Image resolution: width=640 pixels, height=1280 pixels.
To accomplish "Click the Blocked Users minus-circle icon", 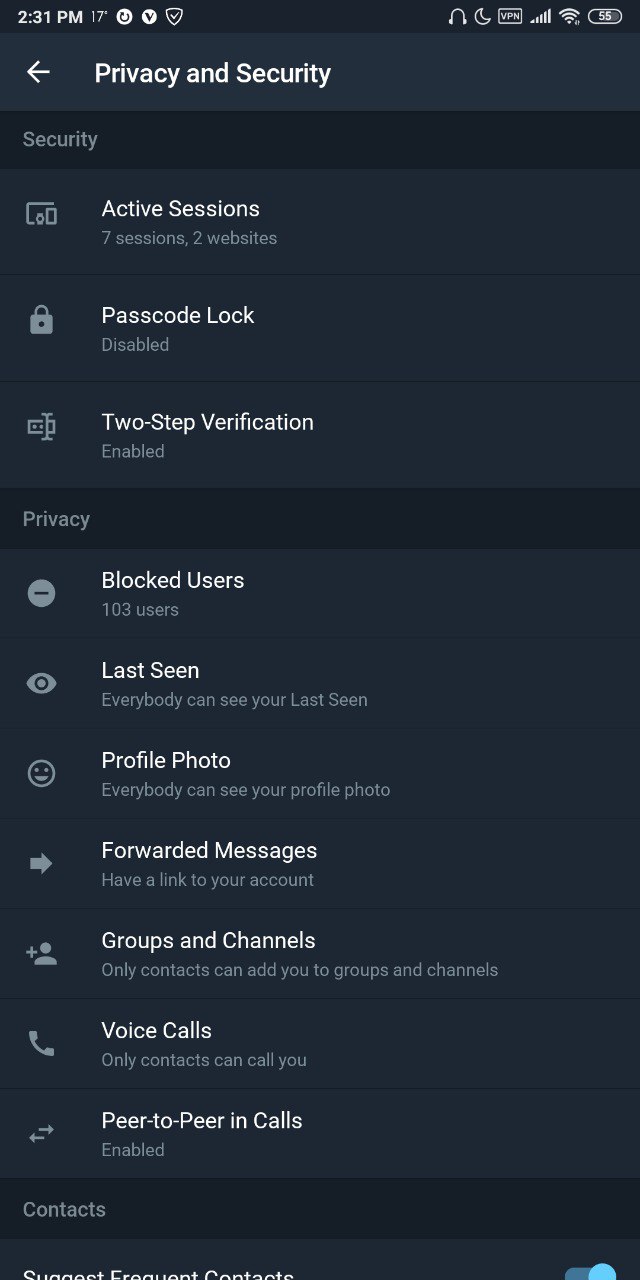I will pyautogui.click(x=41, y=594).
